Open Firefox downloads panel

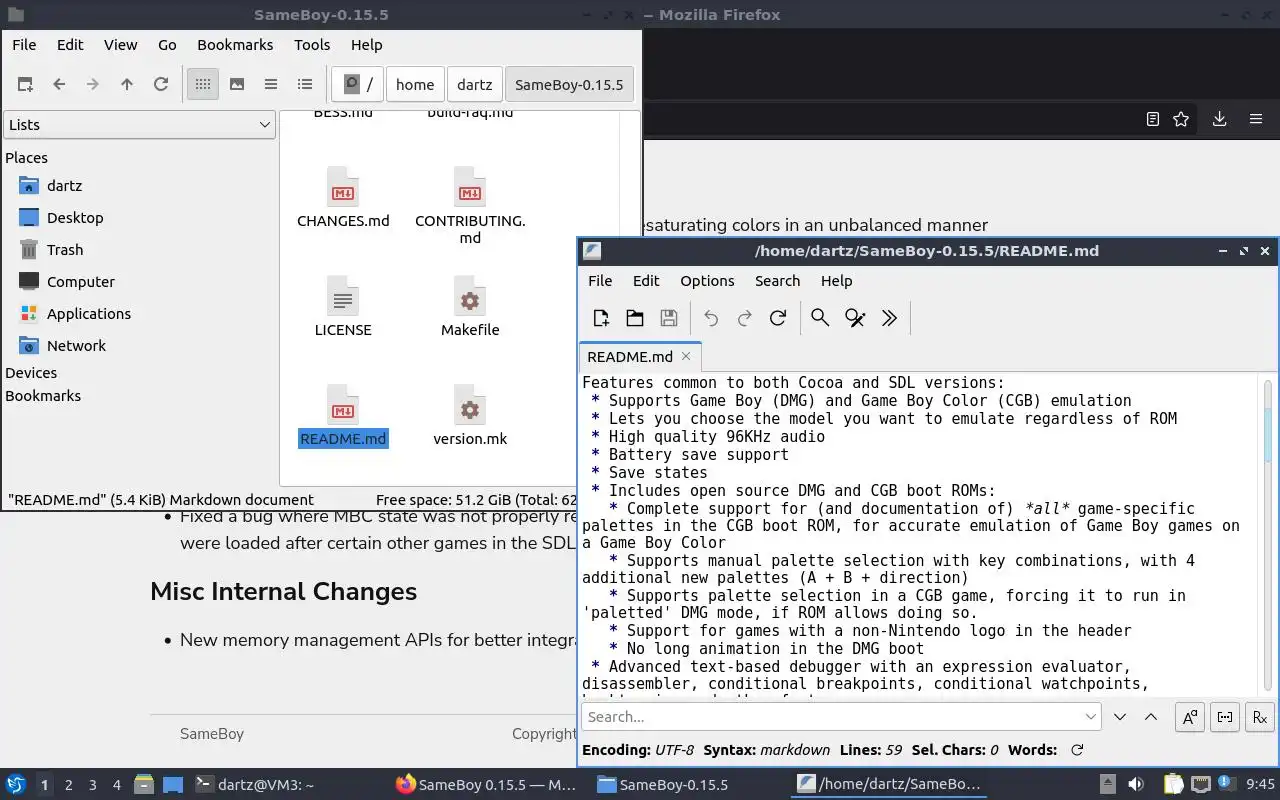[x=1219, y=119]
